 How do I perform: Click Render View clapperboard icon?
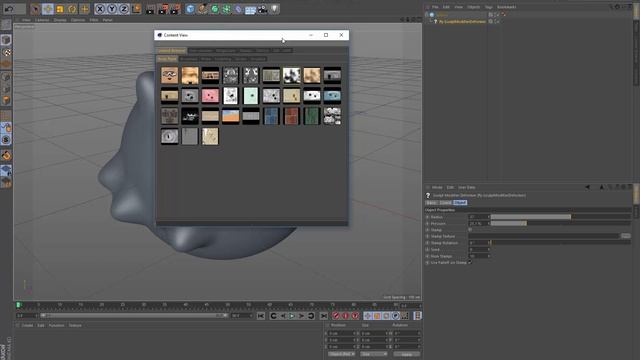(151, 9)
